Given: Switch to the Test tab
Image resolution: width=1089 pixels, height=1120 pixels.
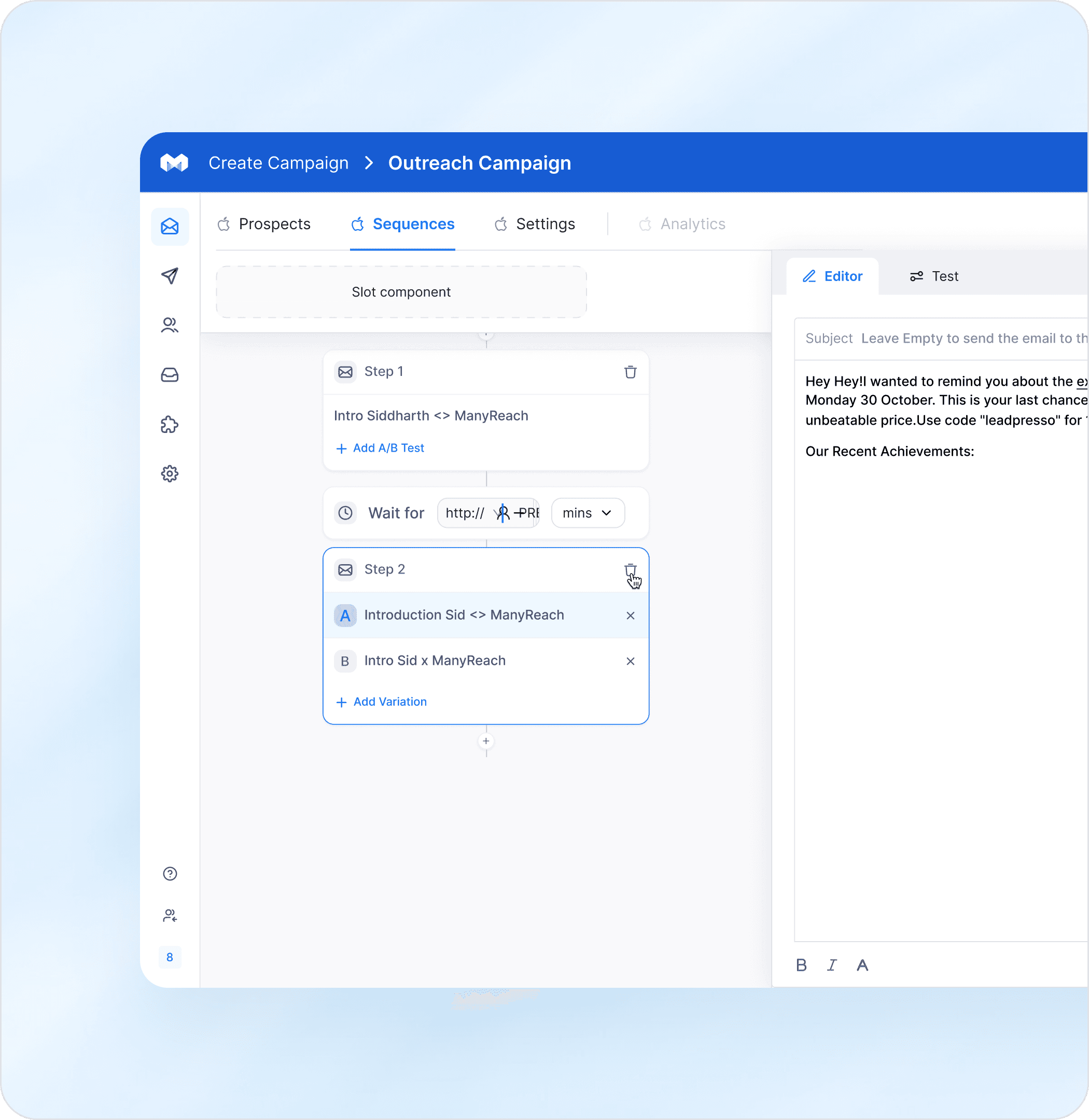Looking at the screenshot, I should (x=934, y=276).
